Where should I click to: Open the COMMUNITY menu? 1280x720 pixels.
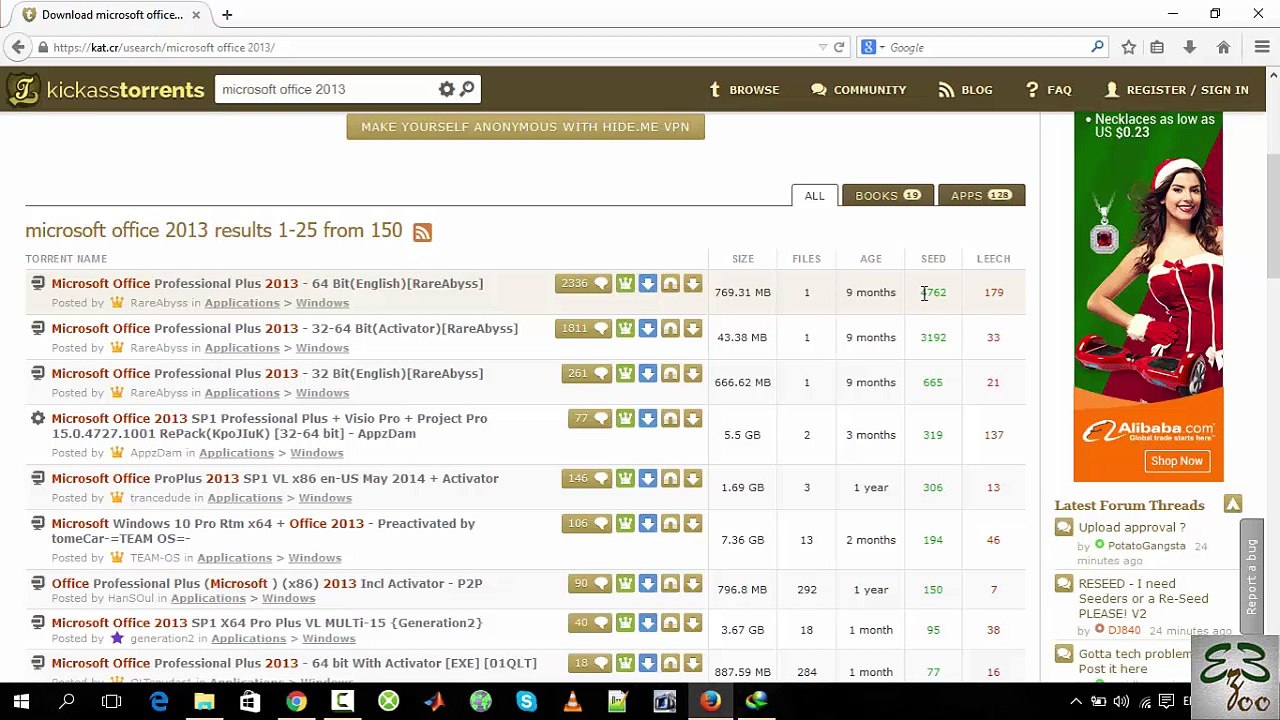click(858, 90)
